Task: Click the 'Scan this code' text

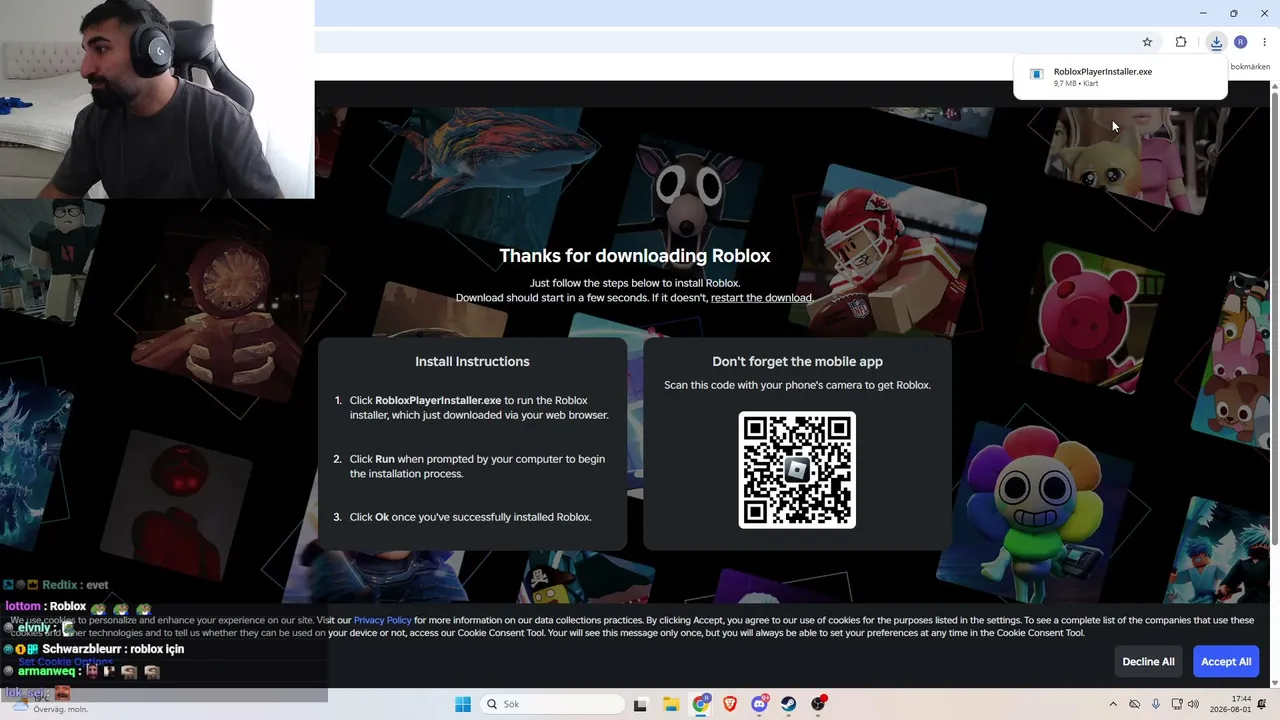Action: [797, 385]
